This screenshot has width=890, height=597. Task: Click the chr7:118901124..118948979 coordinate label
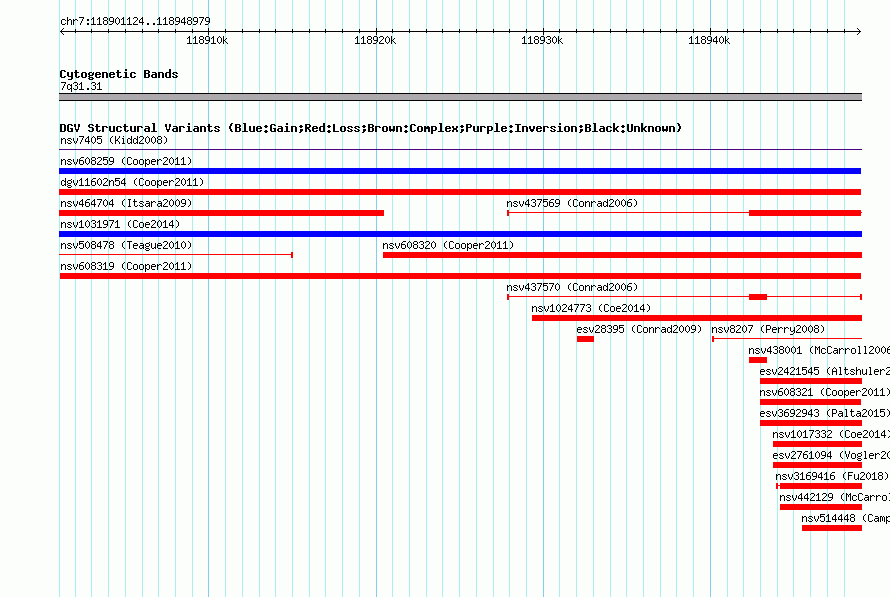click(135, 21)
